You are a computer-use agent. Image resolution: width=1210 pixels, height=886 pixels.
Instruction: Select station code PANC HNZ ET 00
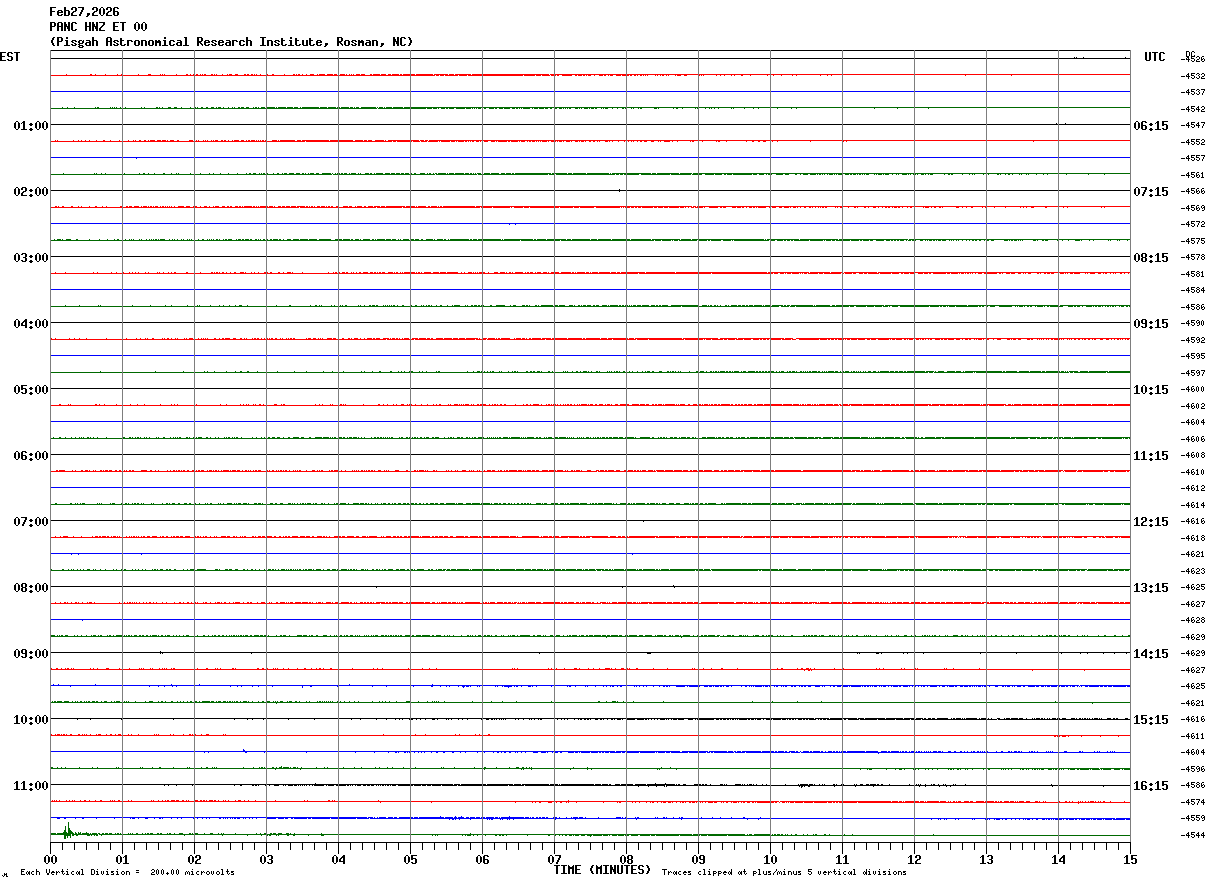click(x=98, y=27)
